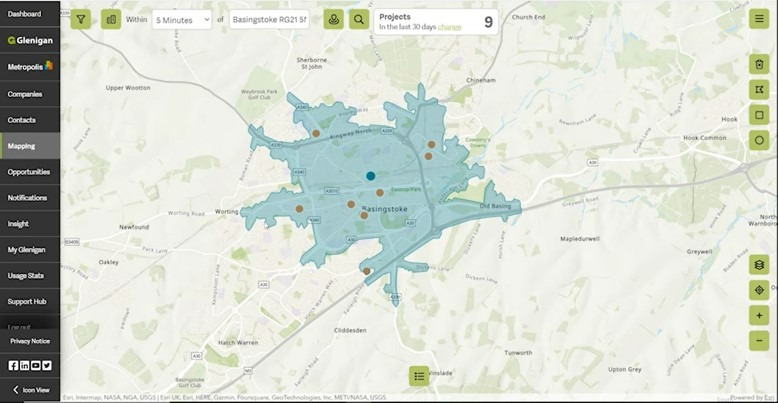Open the map filter funnel icon

click(x=80, y=19)
